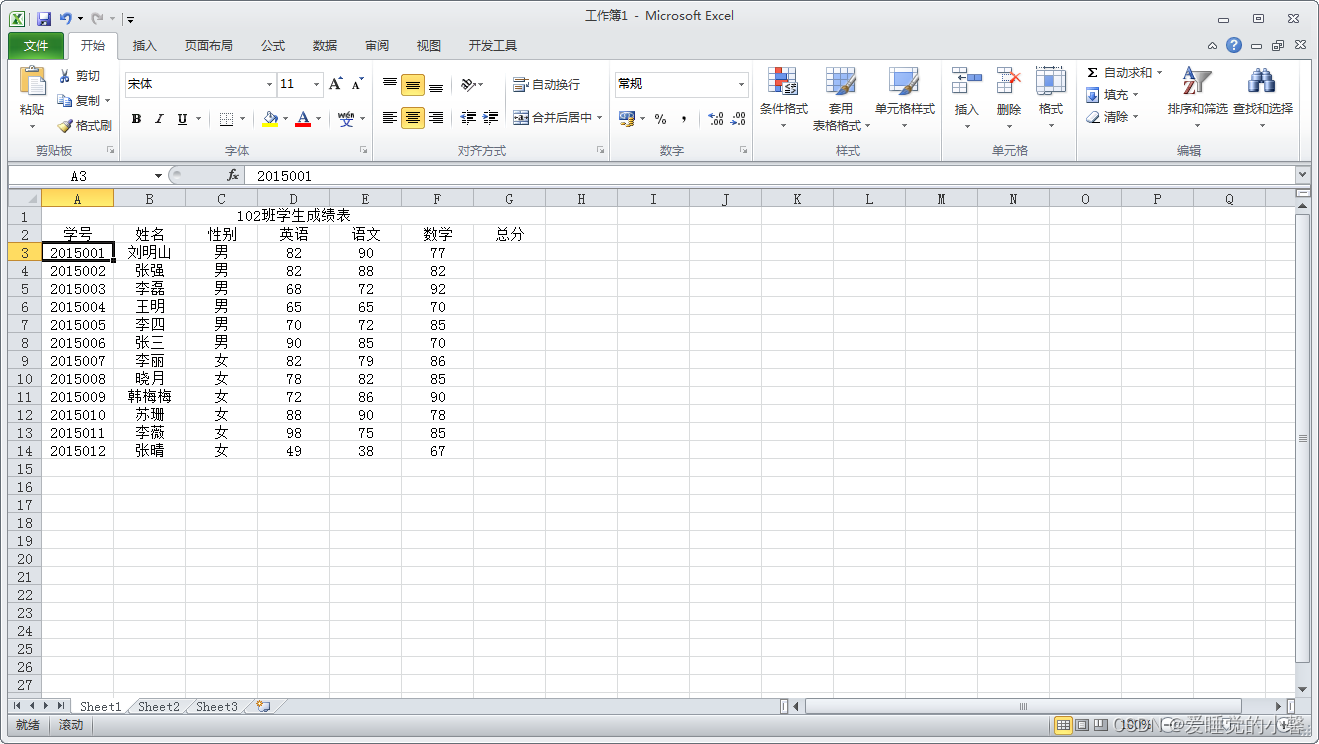Open Excel Help question mark icon
Screen dimensions: 1319x744
(x=1234, y=45)
